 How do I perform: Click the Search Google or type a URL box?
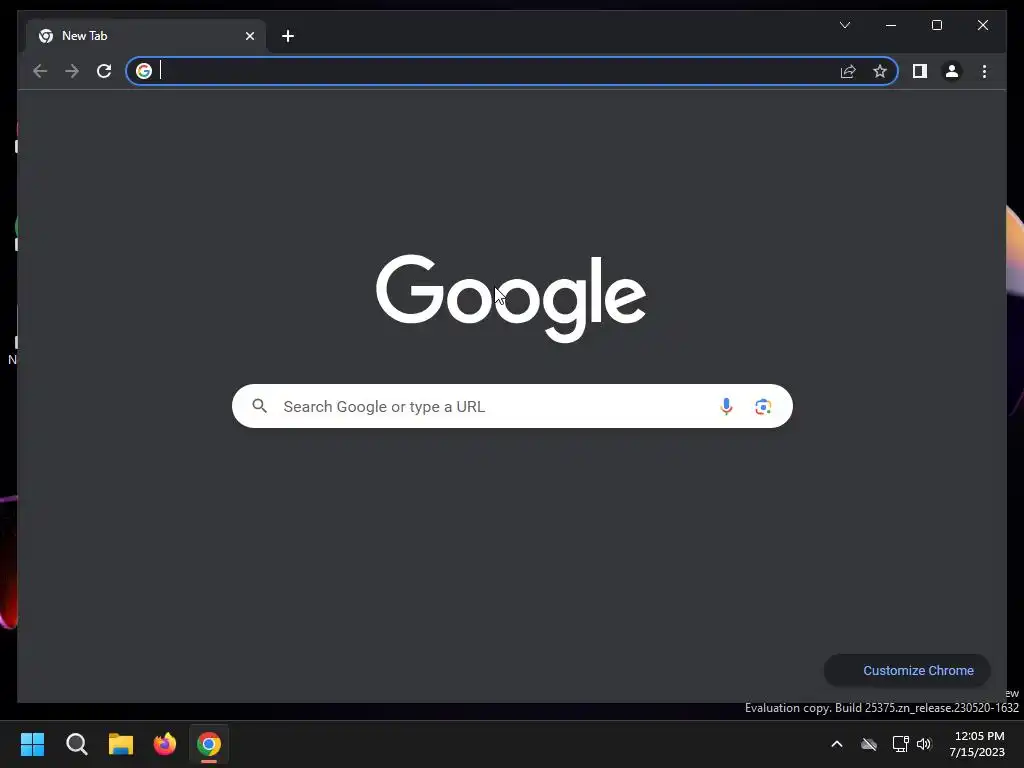click(512, 406)
